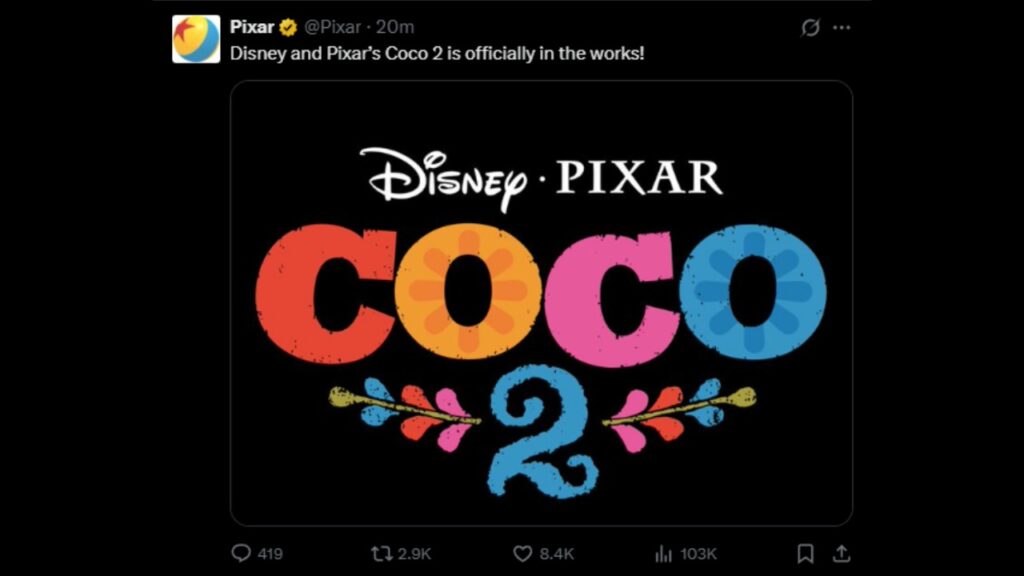Click the reply speech bubble icon
This screenshot has width=1024, height=576.
tap(240, 553)
